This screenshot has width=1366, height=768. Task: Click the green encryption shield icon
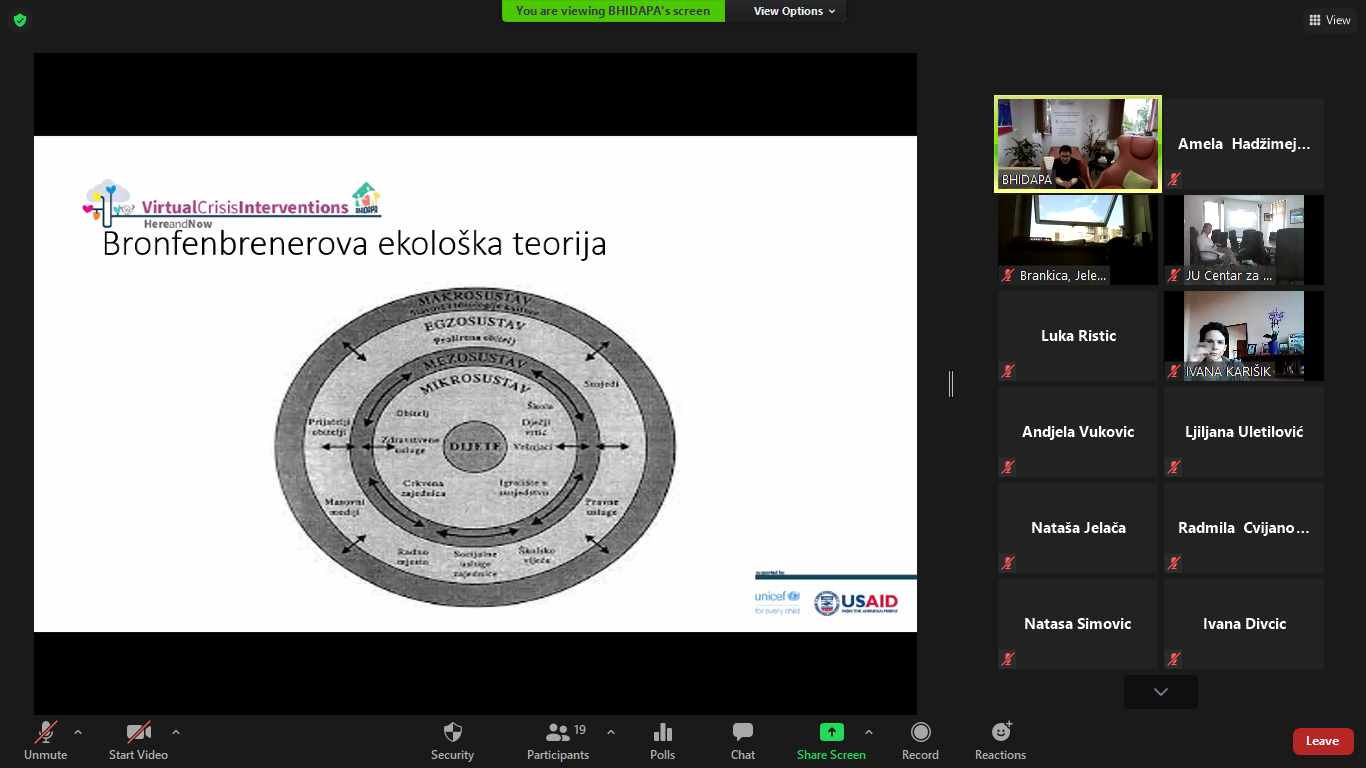click(x=20, y=20)
